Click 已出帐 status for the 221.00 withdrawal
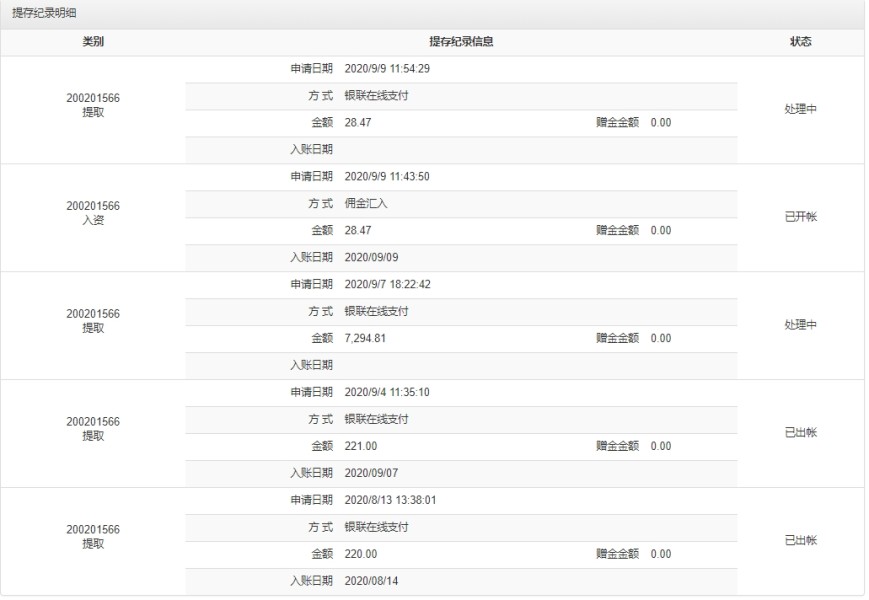869x600 pixels. click(800, 433)
